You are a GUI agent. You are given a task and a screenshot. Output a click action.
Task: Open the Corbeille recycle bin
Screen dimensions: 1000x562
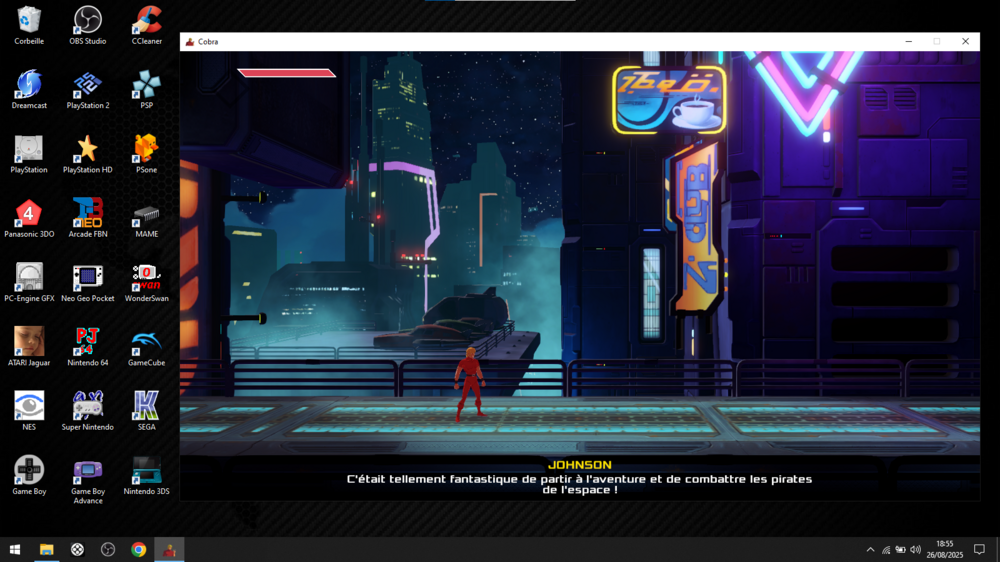[x=29, y=21]
